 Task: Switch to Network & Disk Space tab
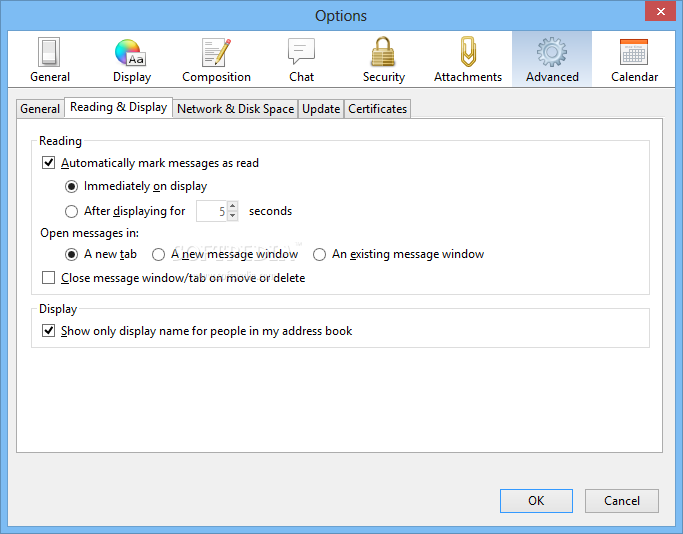tap(236, 109)
